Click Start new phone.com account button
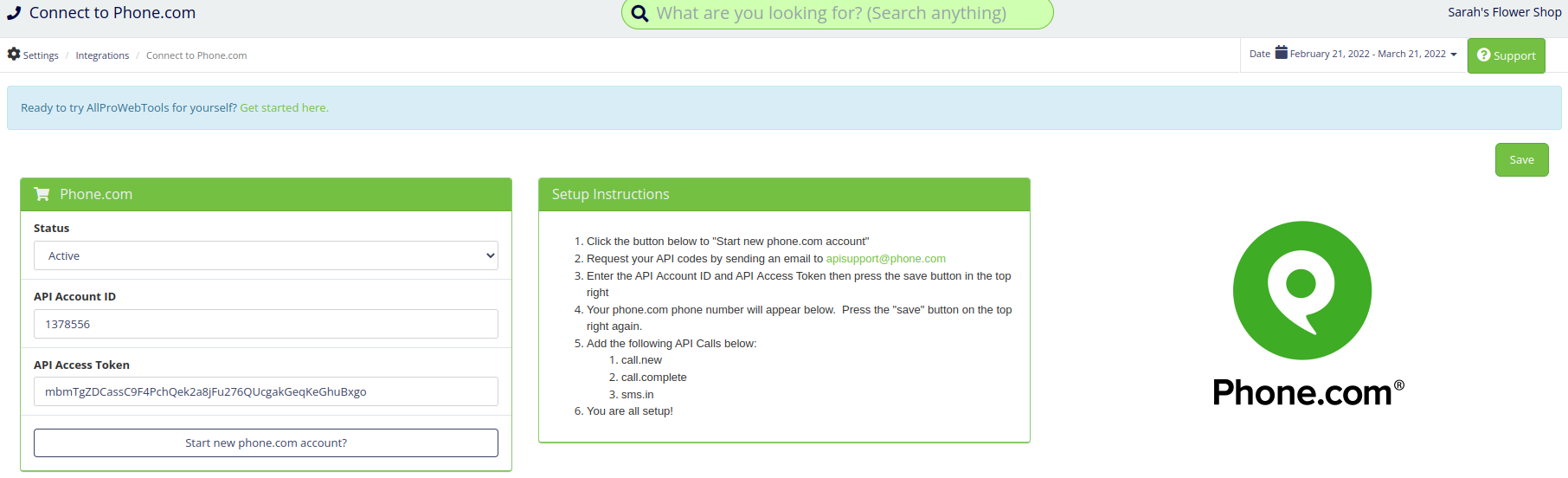The height and width of the screenshot is (478, 1568). point(266,442)
